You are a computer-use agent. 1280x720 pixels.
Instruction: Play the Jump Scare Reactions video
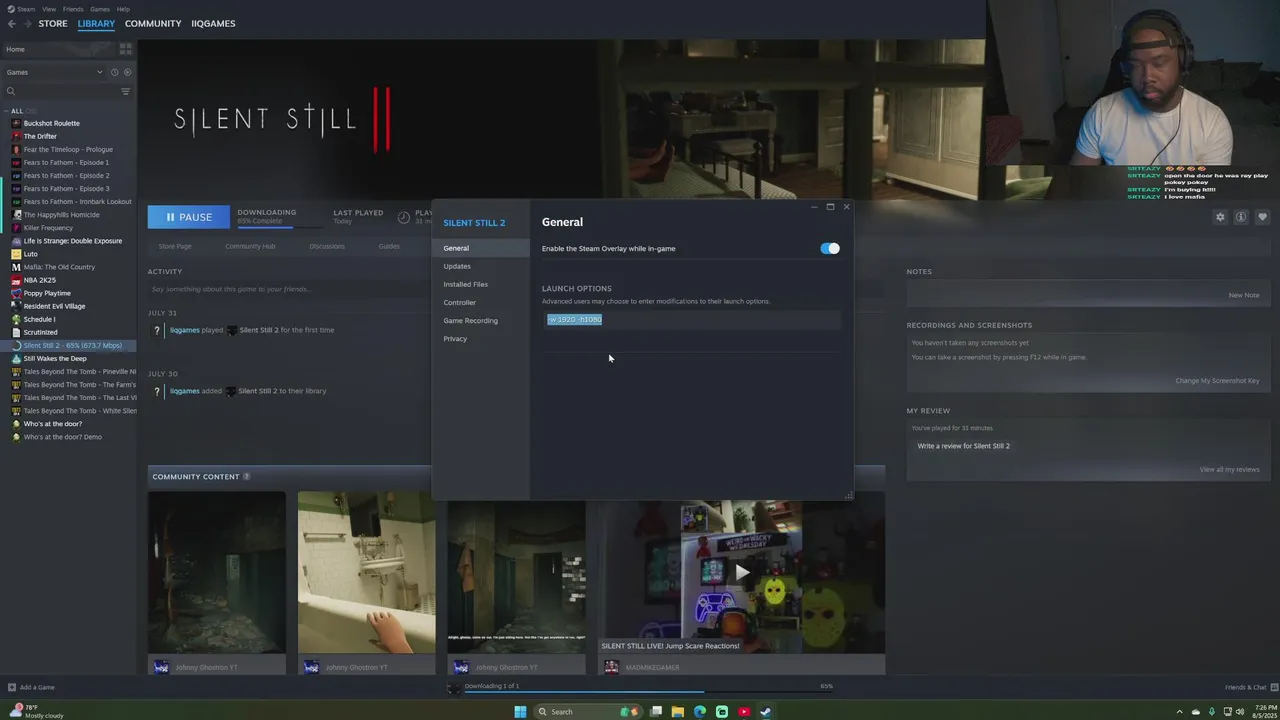[741, 572]
